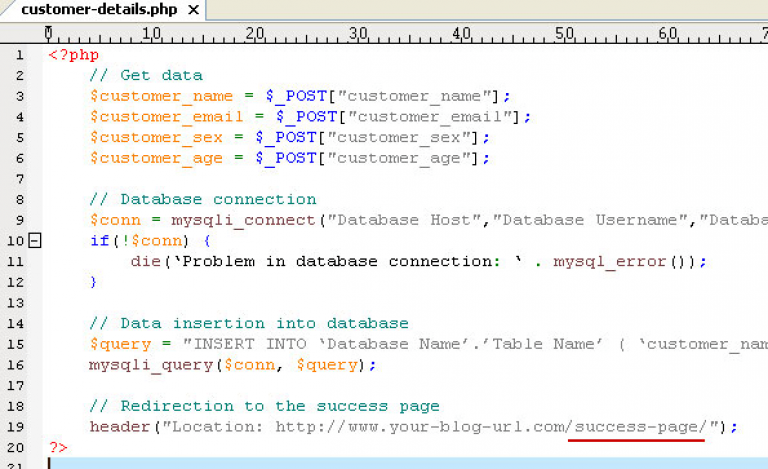The width and height of the screenshot is (768, 469).
Task: Click line number 1 in the gutter
Action: coord(20,54)
